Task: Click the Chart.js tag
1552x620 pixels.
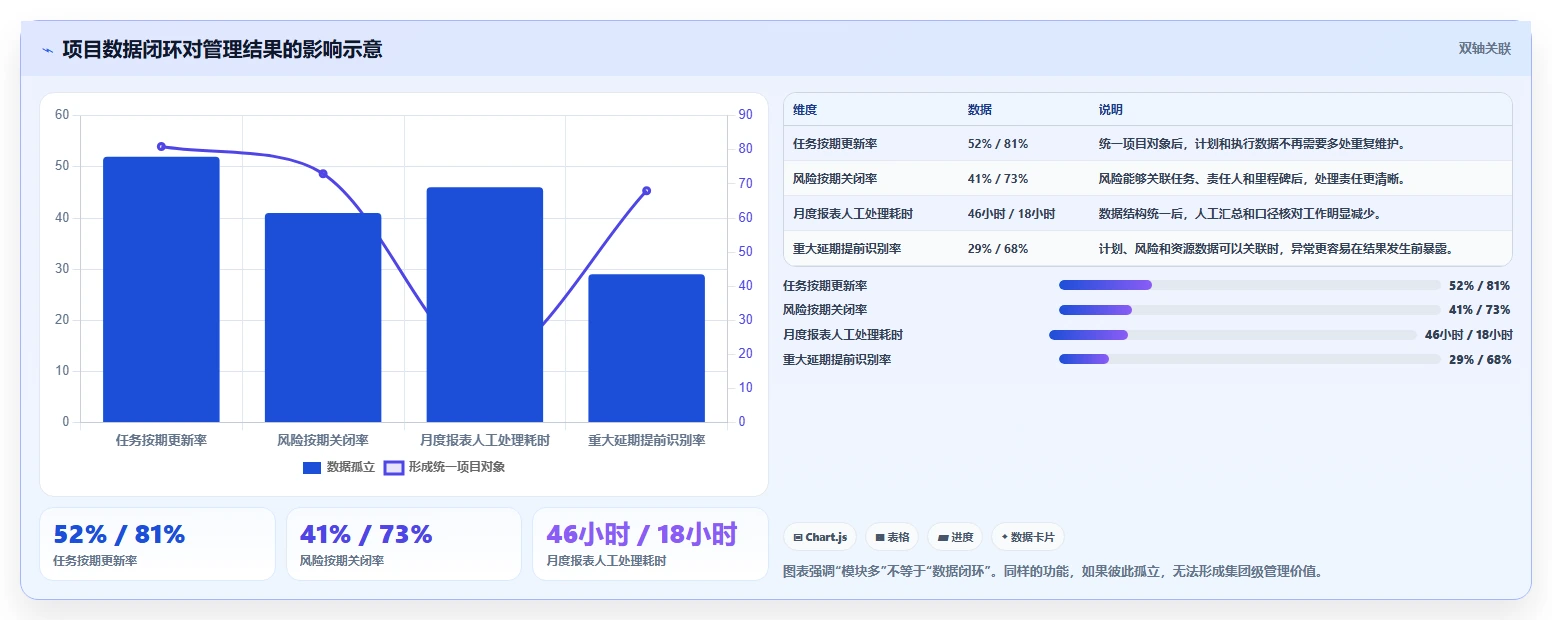Action: pos(820,537)
